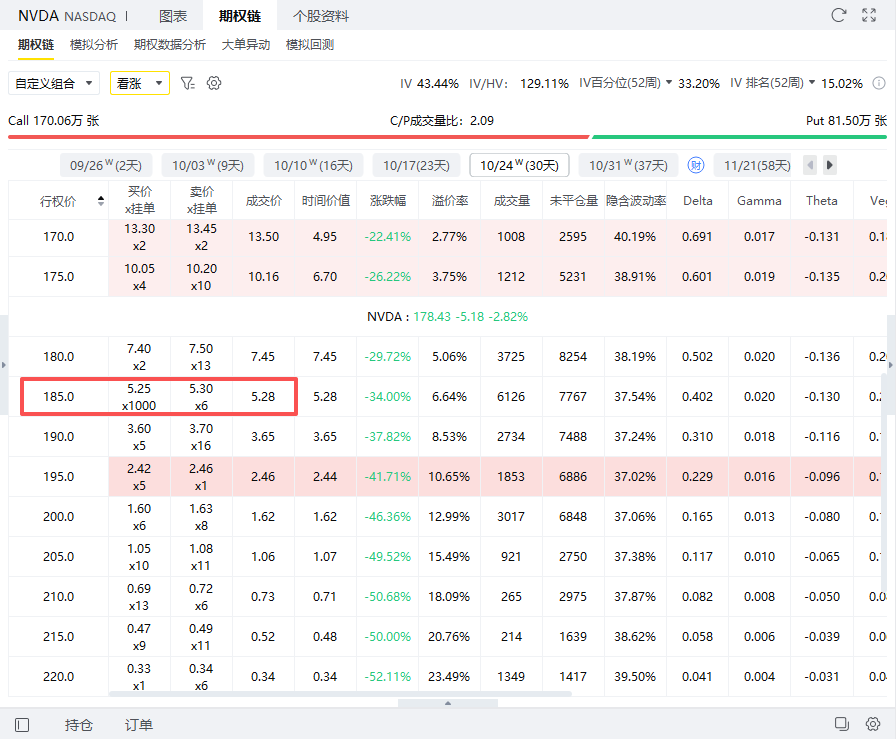The height and width of the screenshot is (739, 896).
Task: Expand the right side panel handle
Action: 891,365
